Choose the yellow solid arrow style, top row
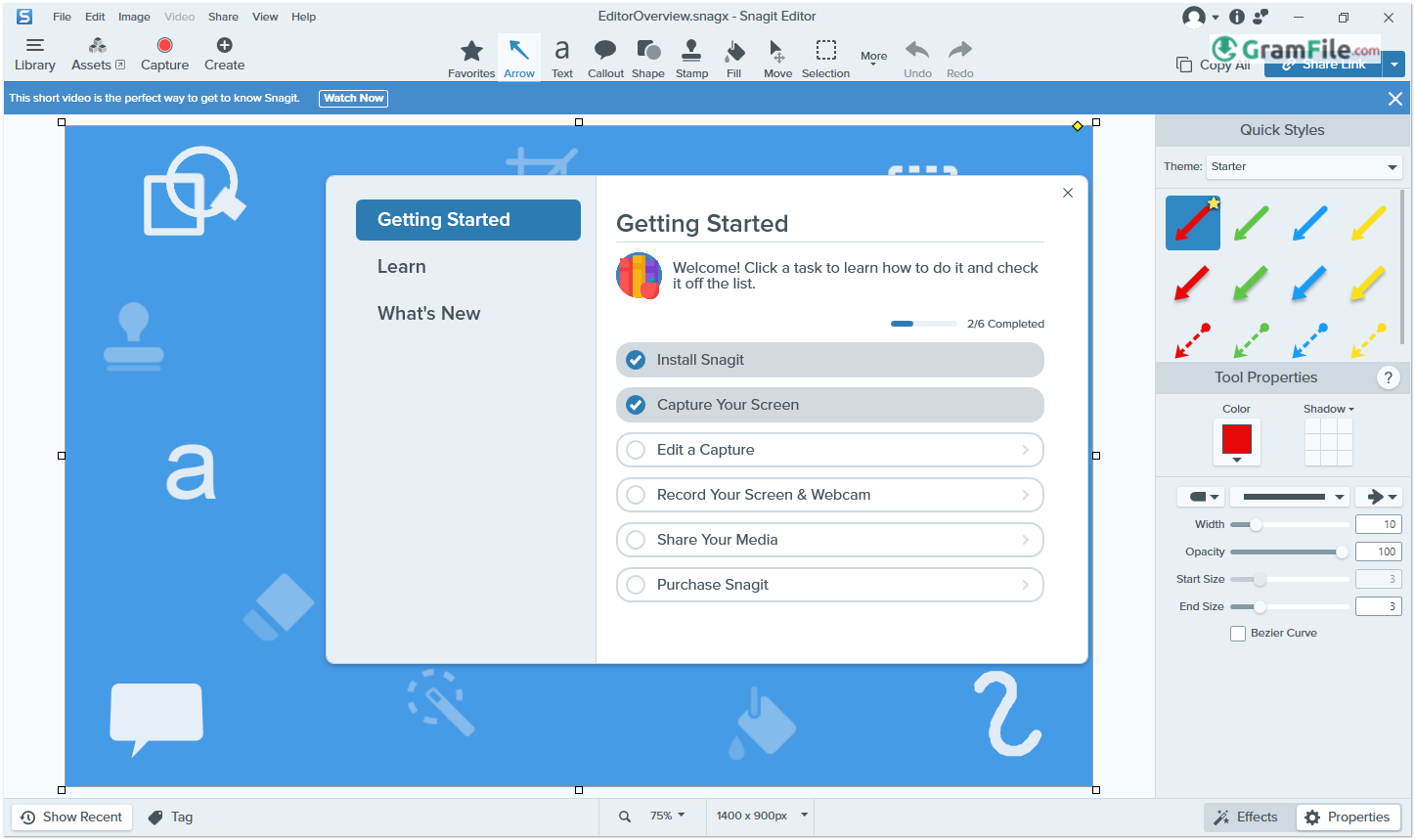 click(1369, 223)
